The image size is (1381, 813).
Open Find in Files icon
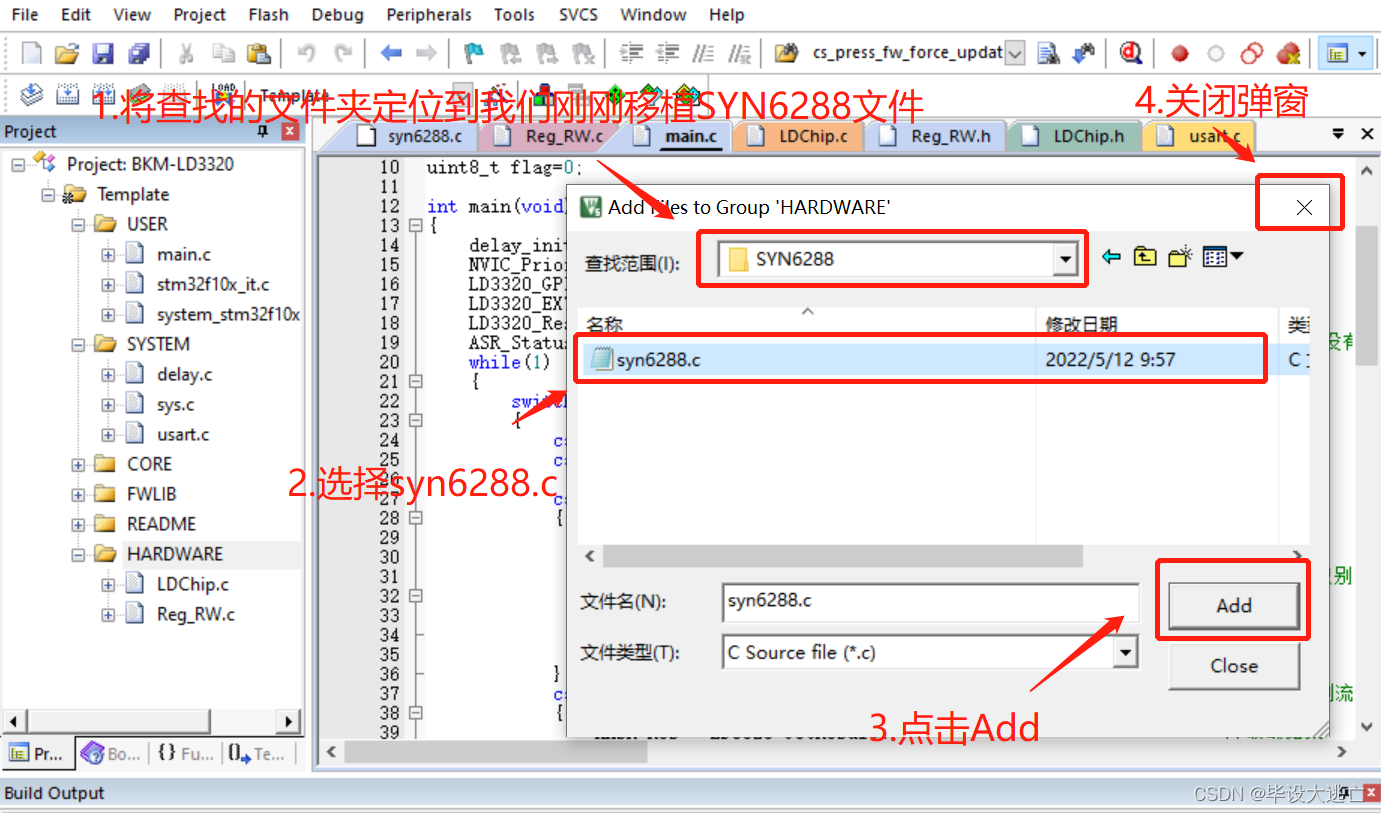coord(787,53)
